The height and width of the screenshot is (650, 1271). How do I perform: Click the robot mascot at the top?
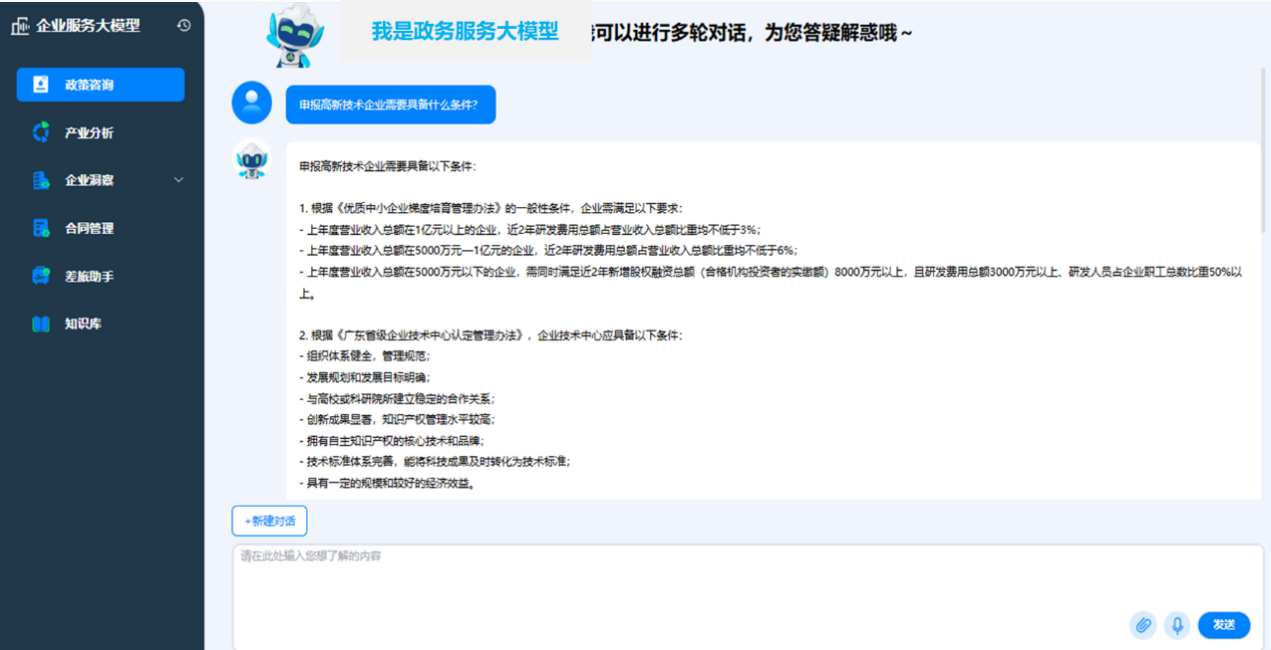(x=294, y=36)
